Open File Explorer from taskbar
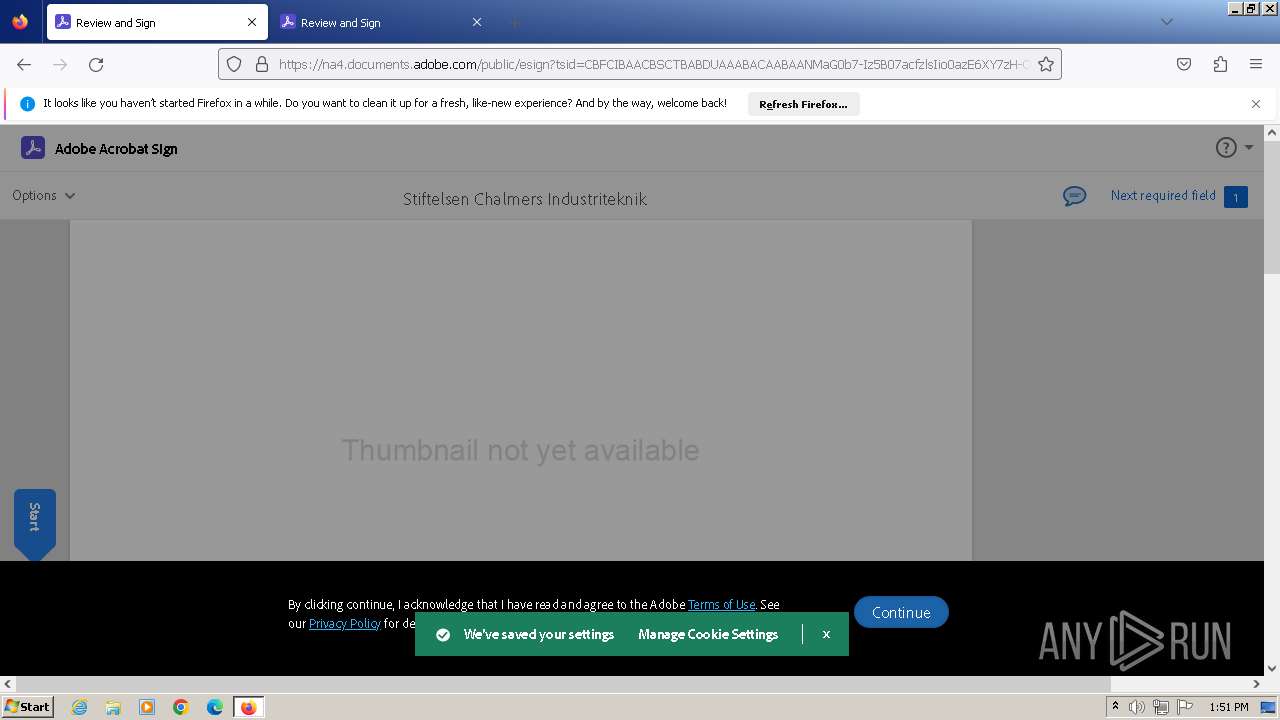This screenshot has height=720, width=1280. pyautogui.click(x=113, y=707)
